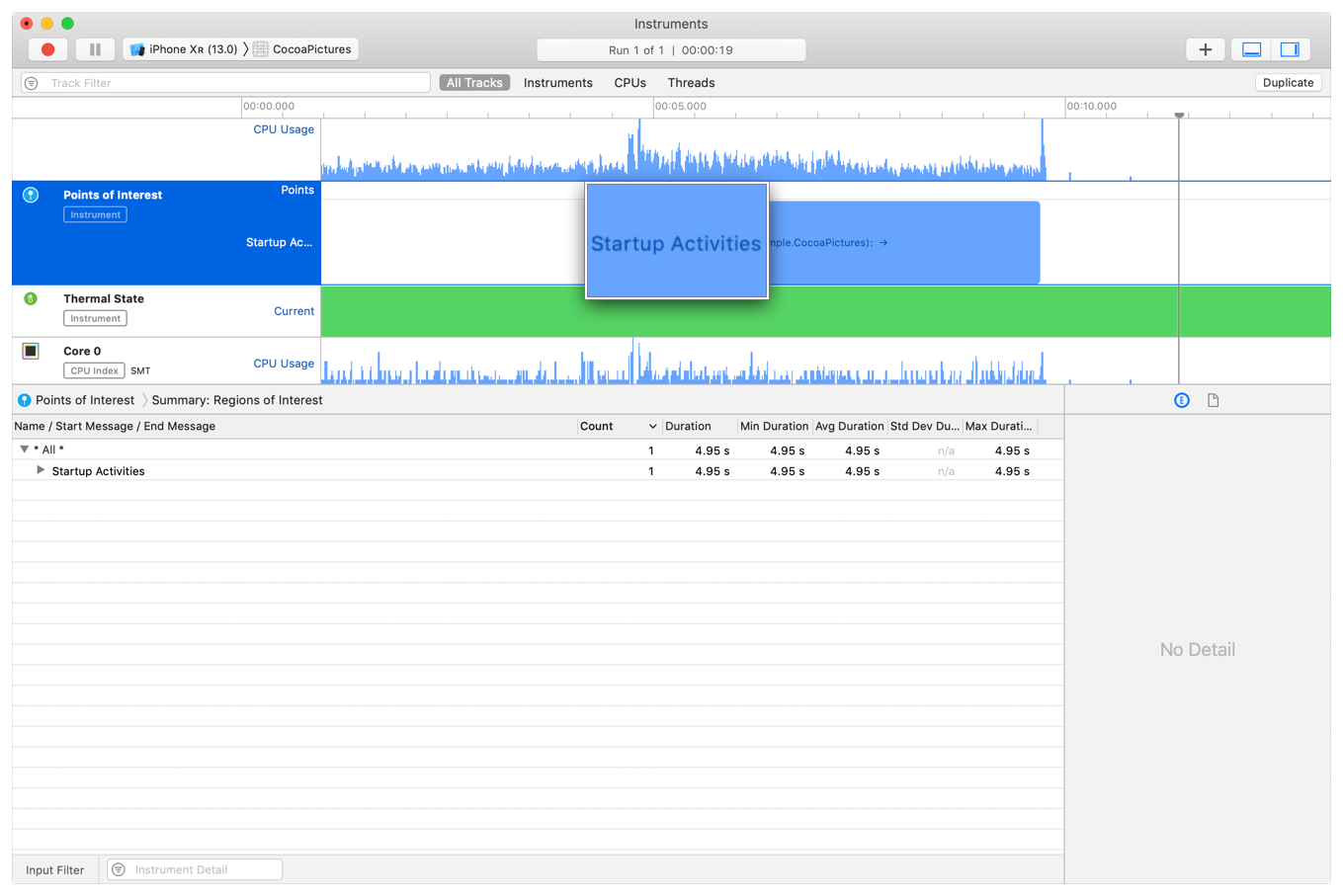The height and width of the screenshot is (896, 1343).
Task: Select the All Tracks tab
Action: click(x=474, y=83)
